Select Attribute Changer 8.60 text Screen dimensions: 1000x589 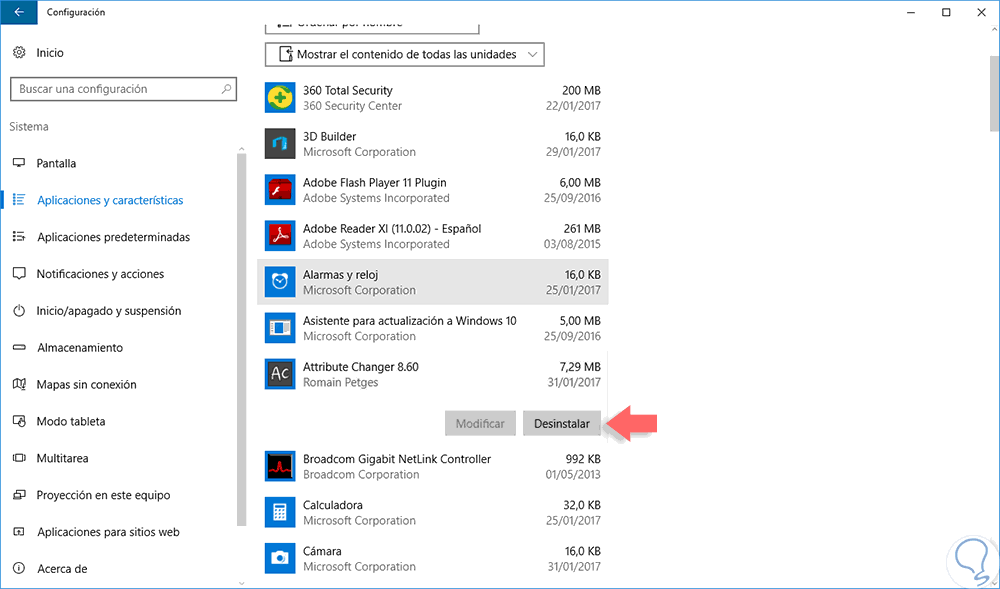pos(360,367)
